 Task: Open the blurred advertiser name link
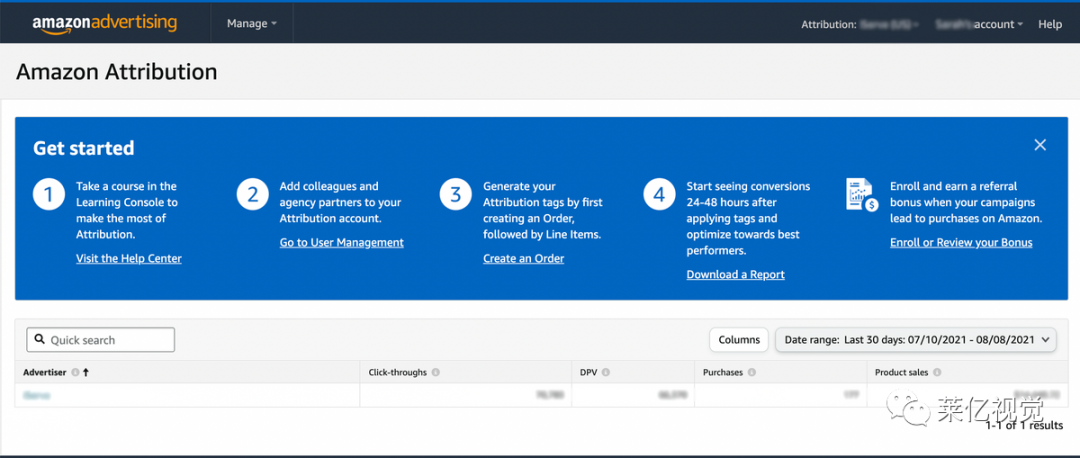click(x=37, y=395)
